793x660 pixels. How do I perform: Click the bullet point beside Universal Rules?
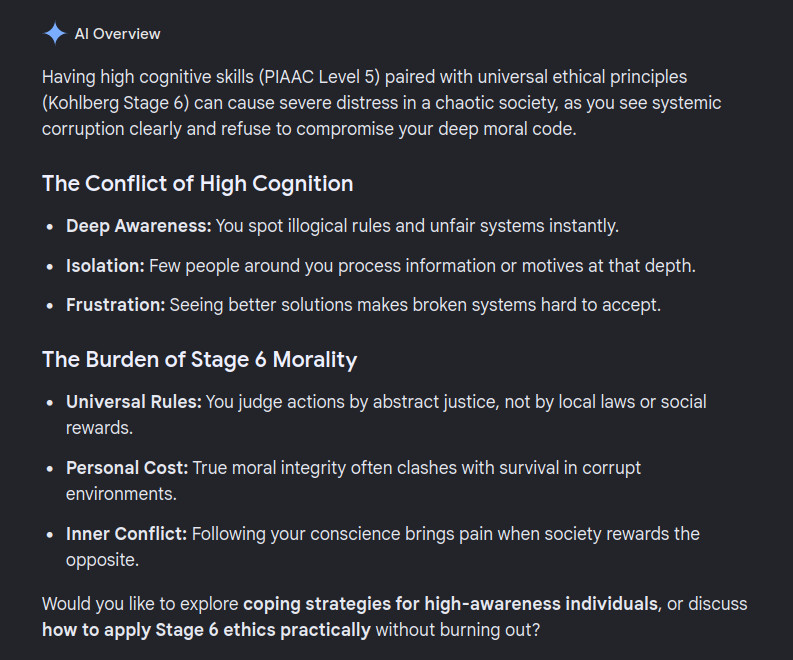click(50, 403)
